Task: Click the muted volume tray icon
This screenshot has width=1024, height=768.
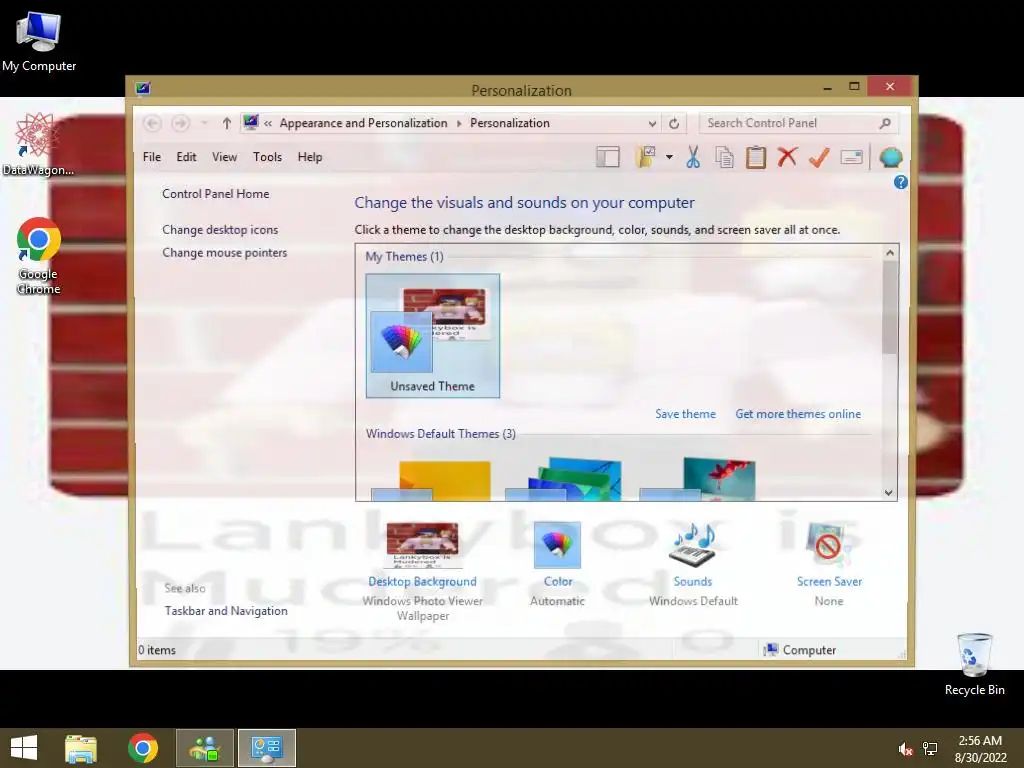Action: (x=905, y=749)
